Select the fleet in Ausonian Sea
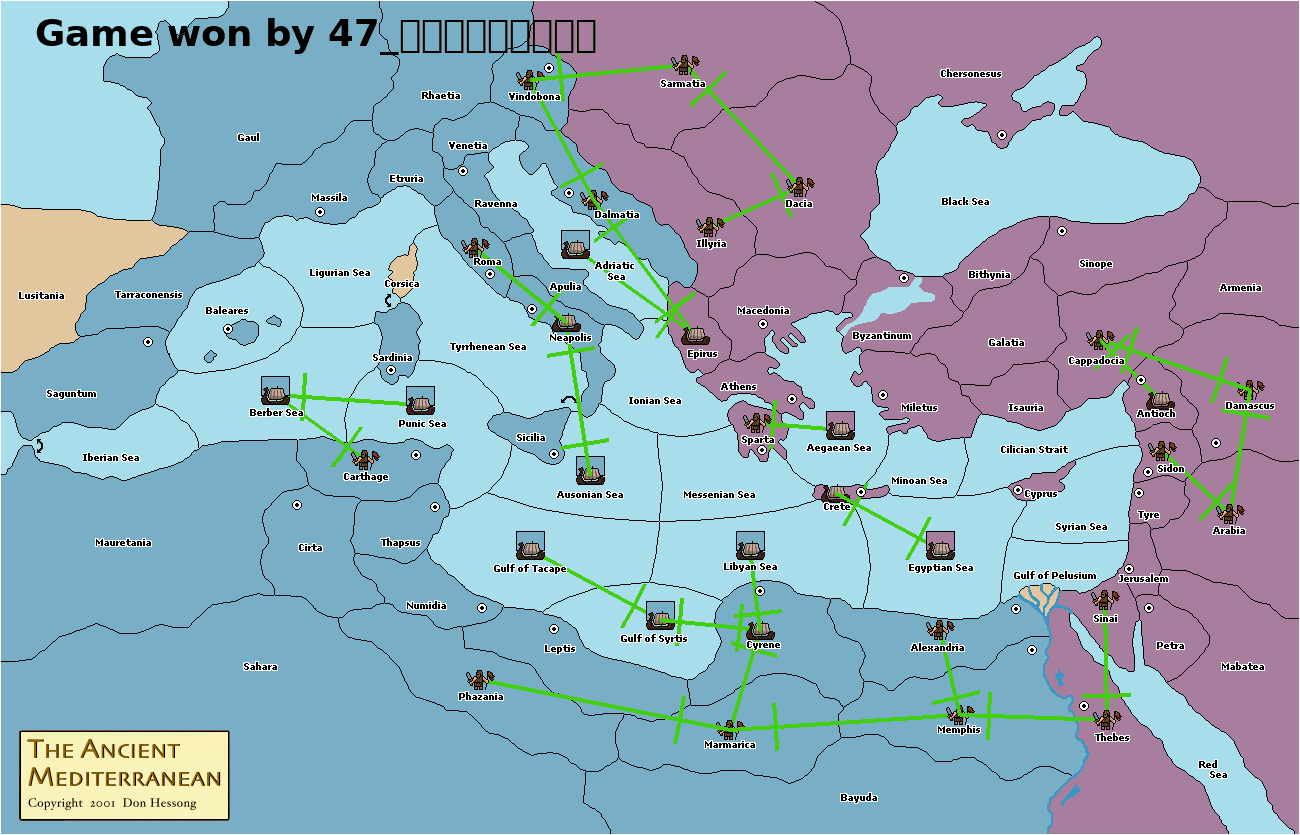The width and height of the screenshot is (1300, 835). [x=590, y=471]
